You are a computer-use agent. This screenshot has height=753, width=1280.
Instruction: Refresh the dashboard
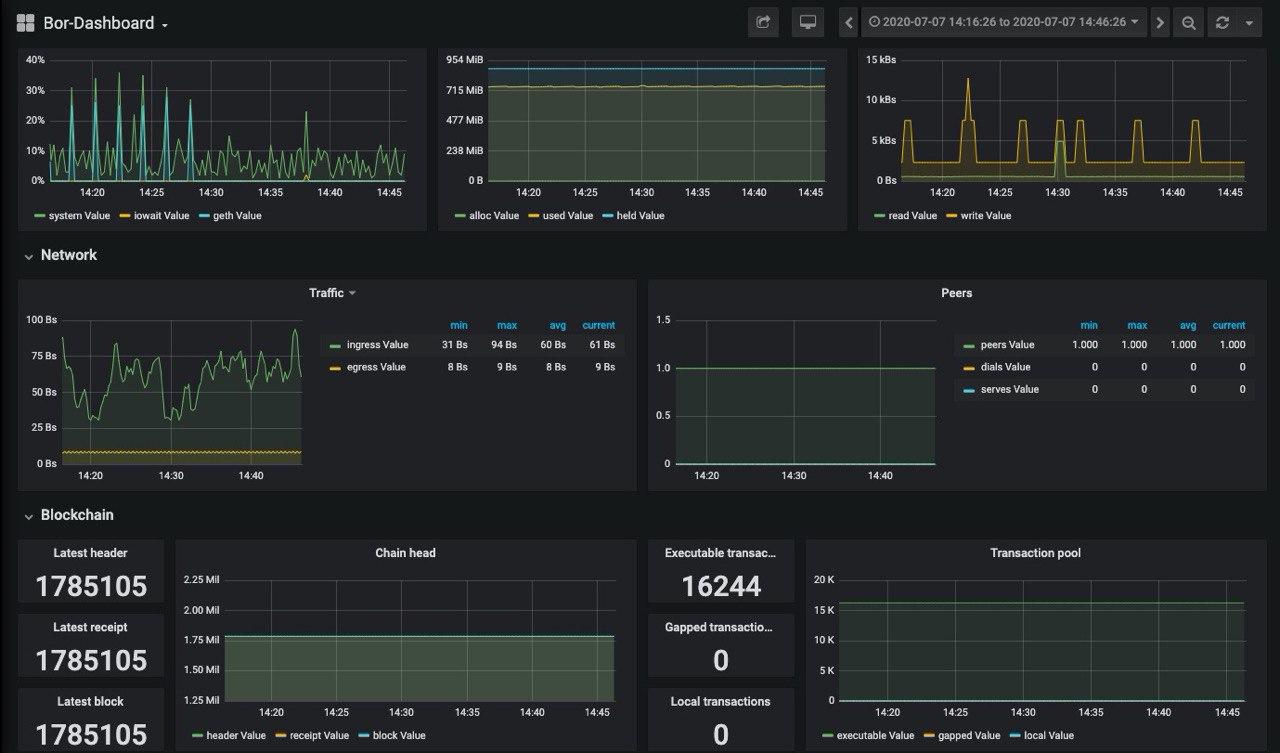coord(1222,22)
